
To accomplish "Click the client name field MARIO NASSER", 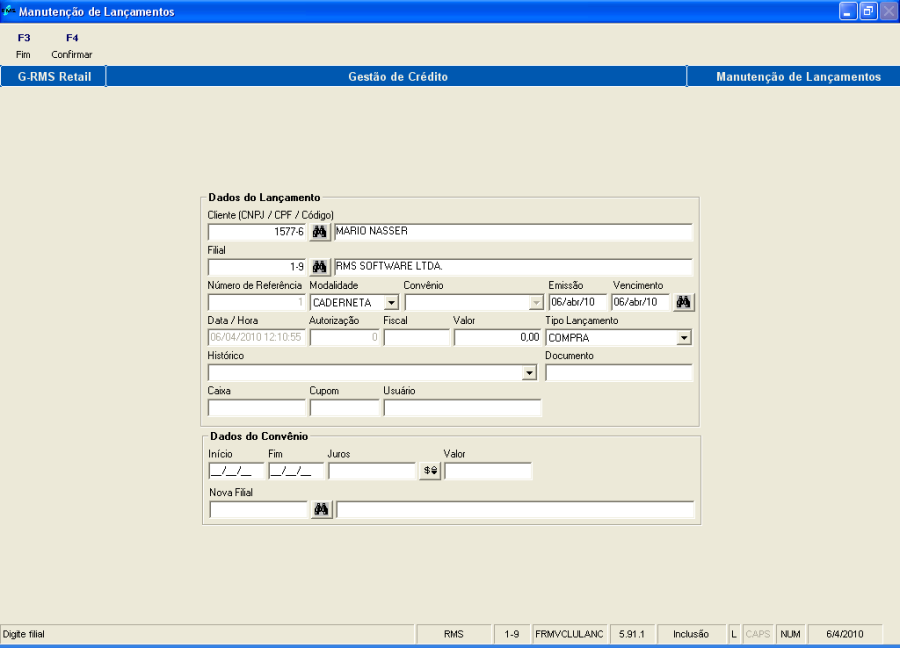I will point(513,232).
